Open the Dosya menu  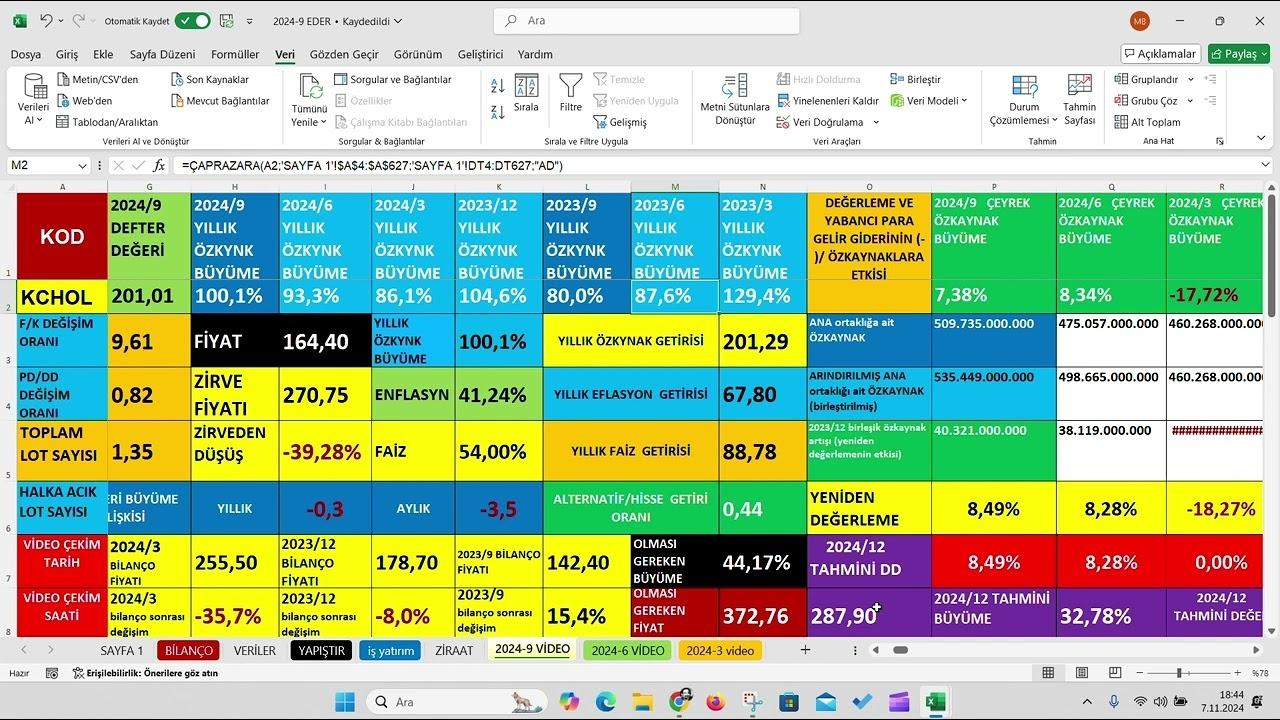pos(26,54)
